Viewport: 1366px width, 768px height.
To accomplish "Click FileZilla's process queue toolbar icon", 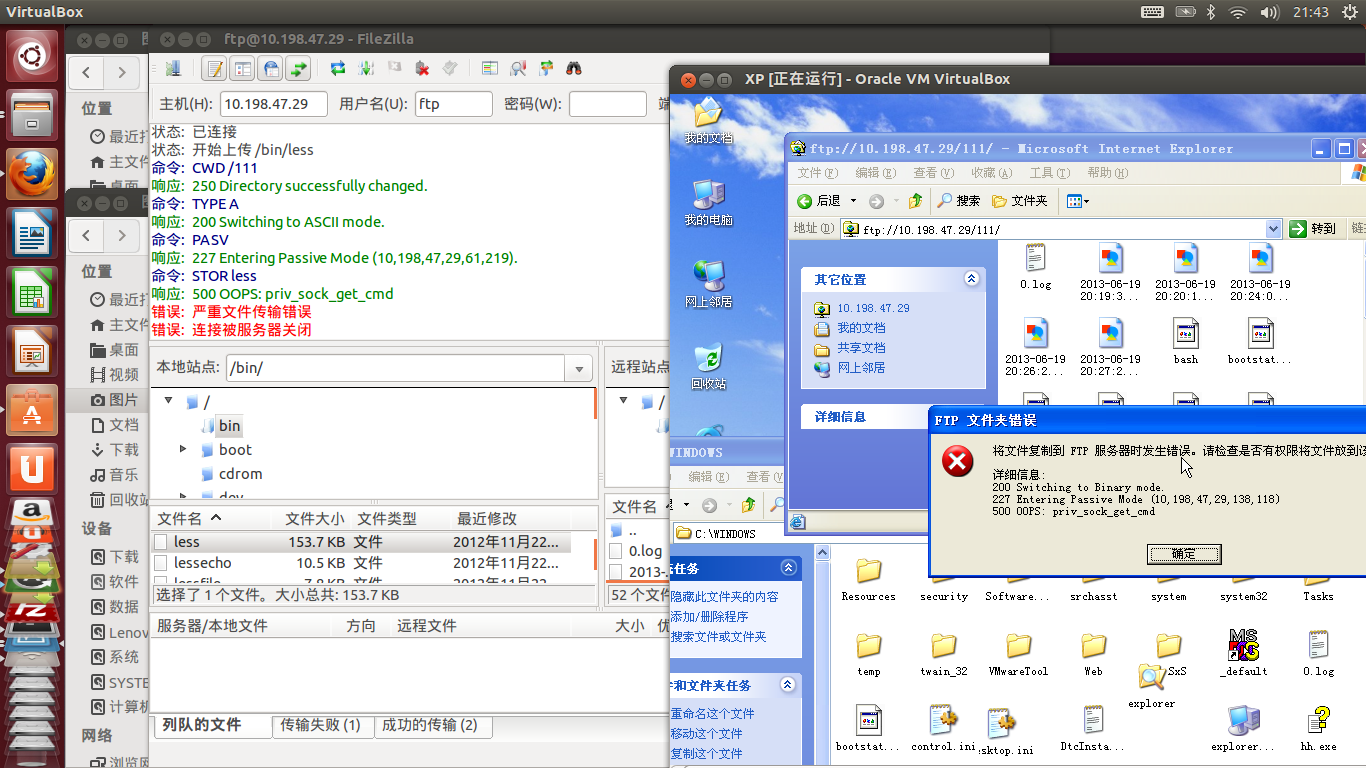I will point(366,69).
